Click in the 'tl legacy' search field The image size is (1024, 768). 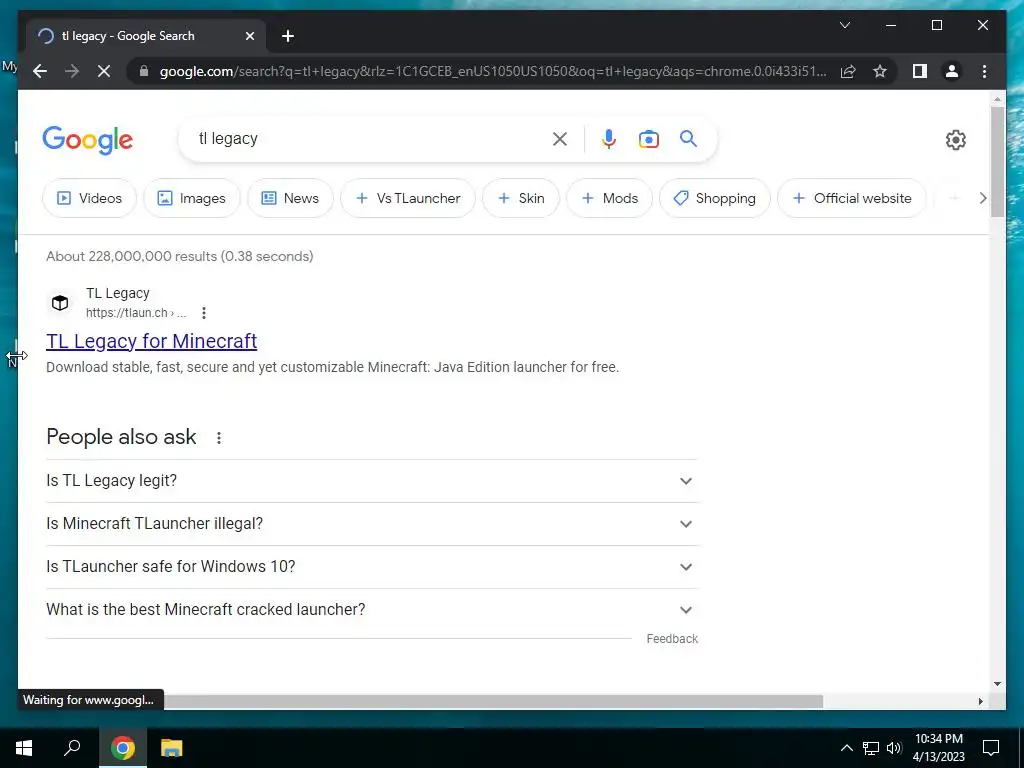point(372,138)
